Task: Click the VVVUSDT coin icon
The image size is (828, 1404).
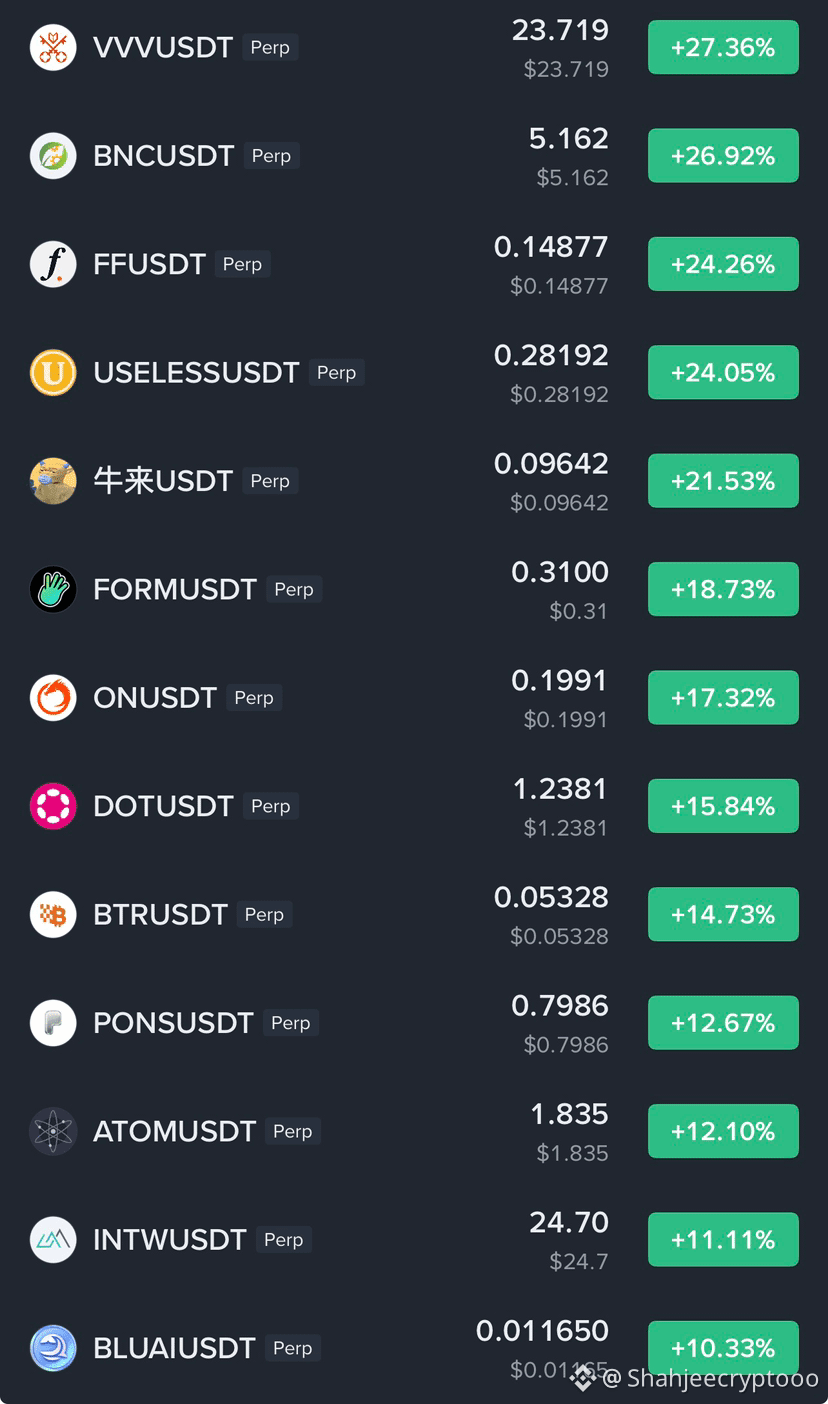Action: [53, 47]
